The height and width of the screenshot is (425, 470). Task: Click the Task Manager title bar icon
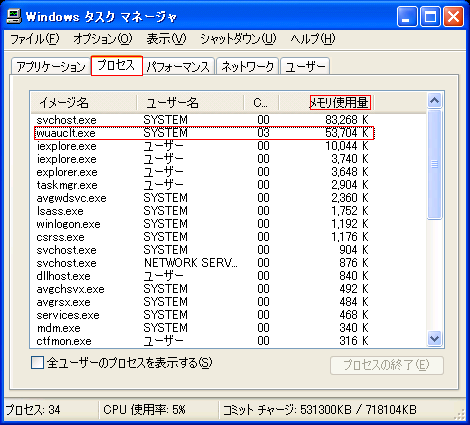click(x=14, y=16)
